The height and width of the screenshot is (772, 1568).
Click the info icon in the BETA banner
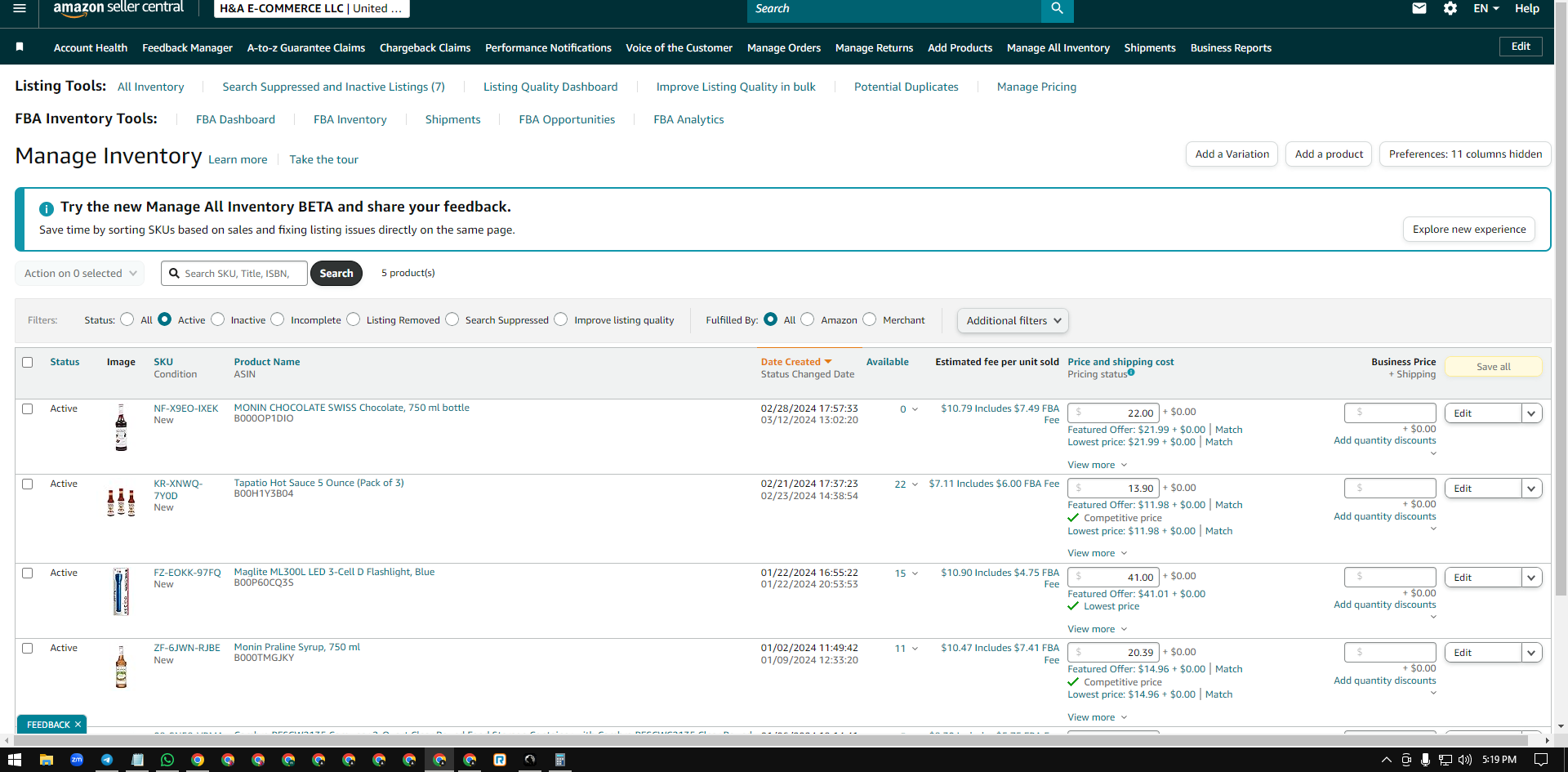(x=47, y=208)
